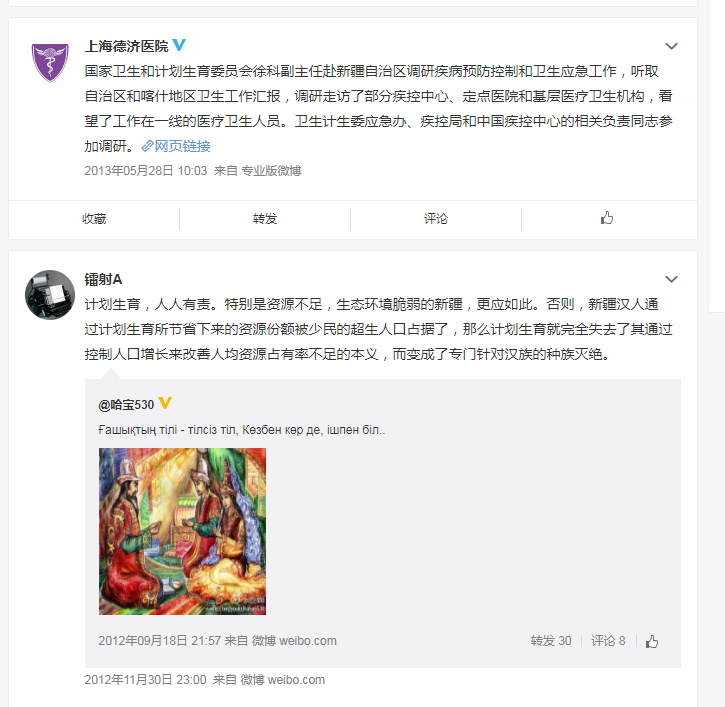Click 收藏 to bookmark the first post
Image resolution: width=725 pixels, height=707 pixels.
(94, 219)
